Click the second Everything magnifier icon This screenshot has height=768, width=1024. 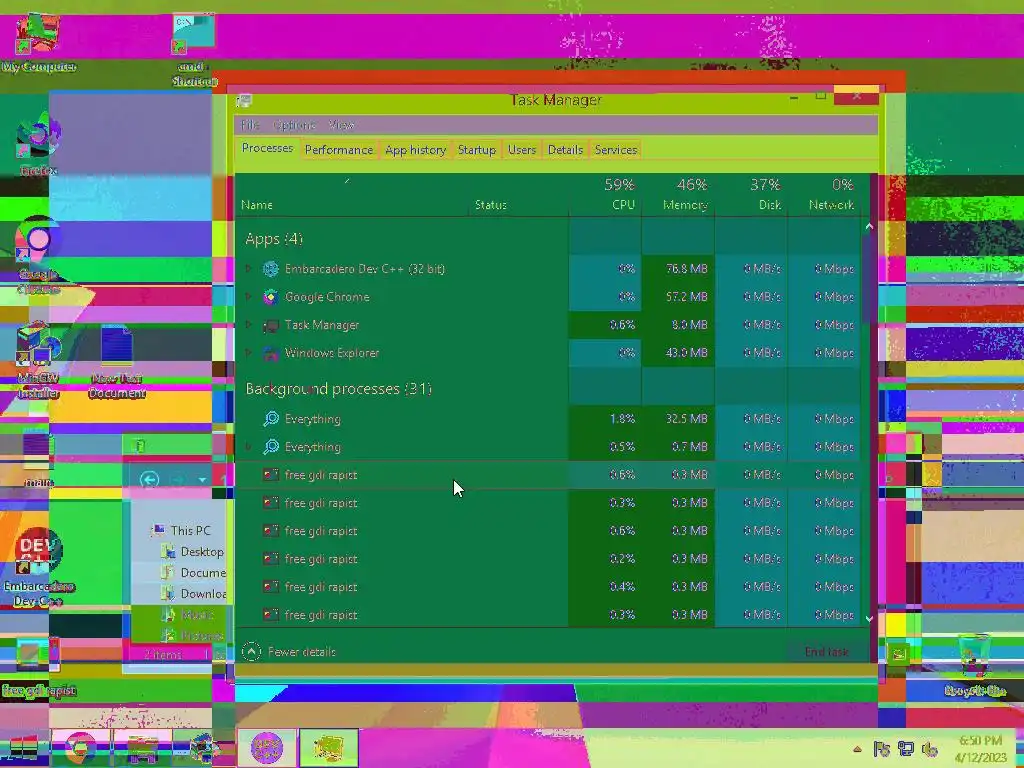click(270, 447)
